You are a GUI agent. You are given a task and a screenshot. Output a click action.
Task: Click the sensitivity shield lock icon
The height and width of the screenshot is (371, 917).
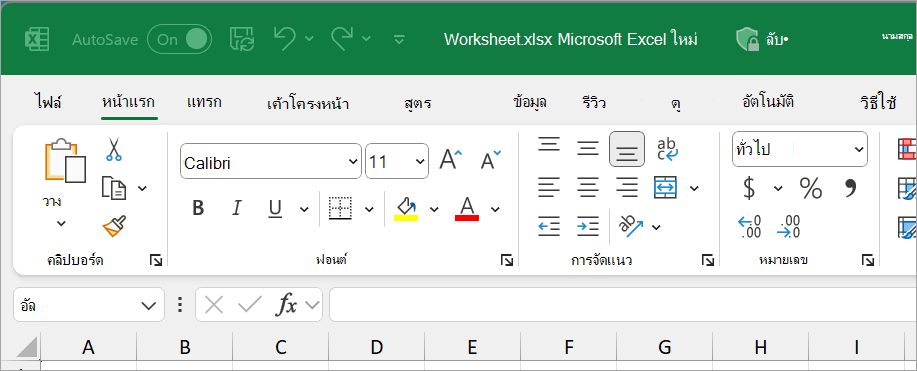(747, 39)
